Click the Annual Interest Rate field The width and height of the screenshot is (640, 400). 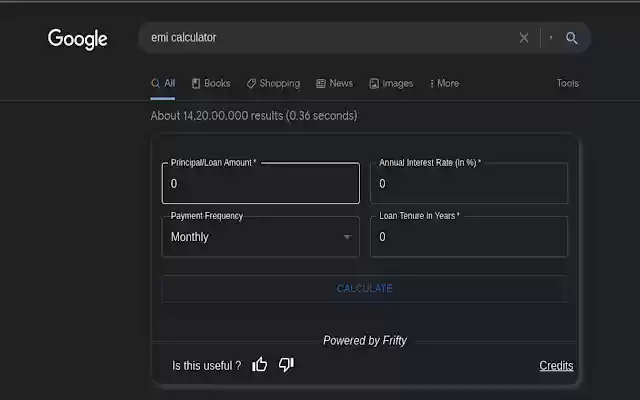pos(469,183)
